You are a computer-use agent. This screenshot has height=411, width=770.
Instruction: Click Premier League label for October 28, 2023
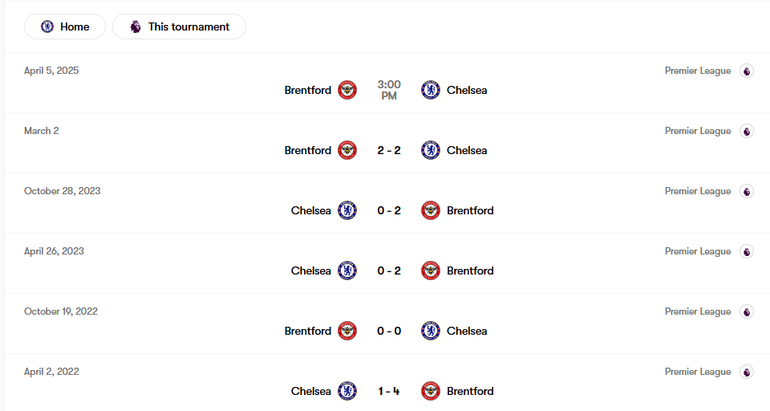tap(697, 191)
